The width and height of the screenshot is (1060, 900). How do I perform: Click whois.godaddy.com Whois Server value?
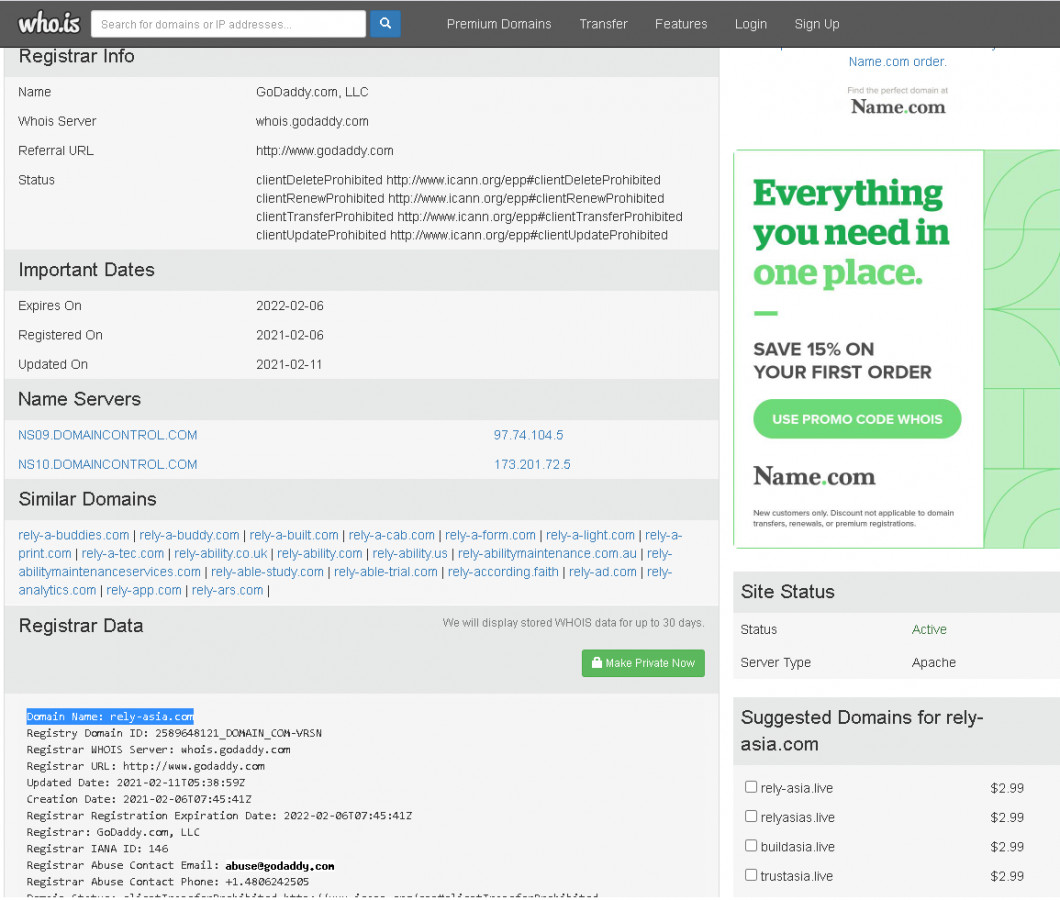click(312, 122)
